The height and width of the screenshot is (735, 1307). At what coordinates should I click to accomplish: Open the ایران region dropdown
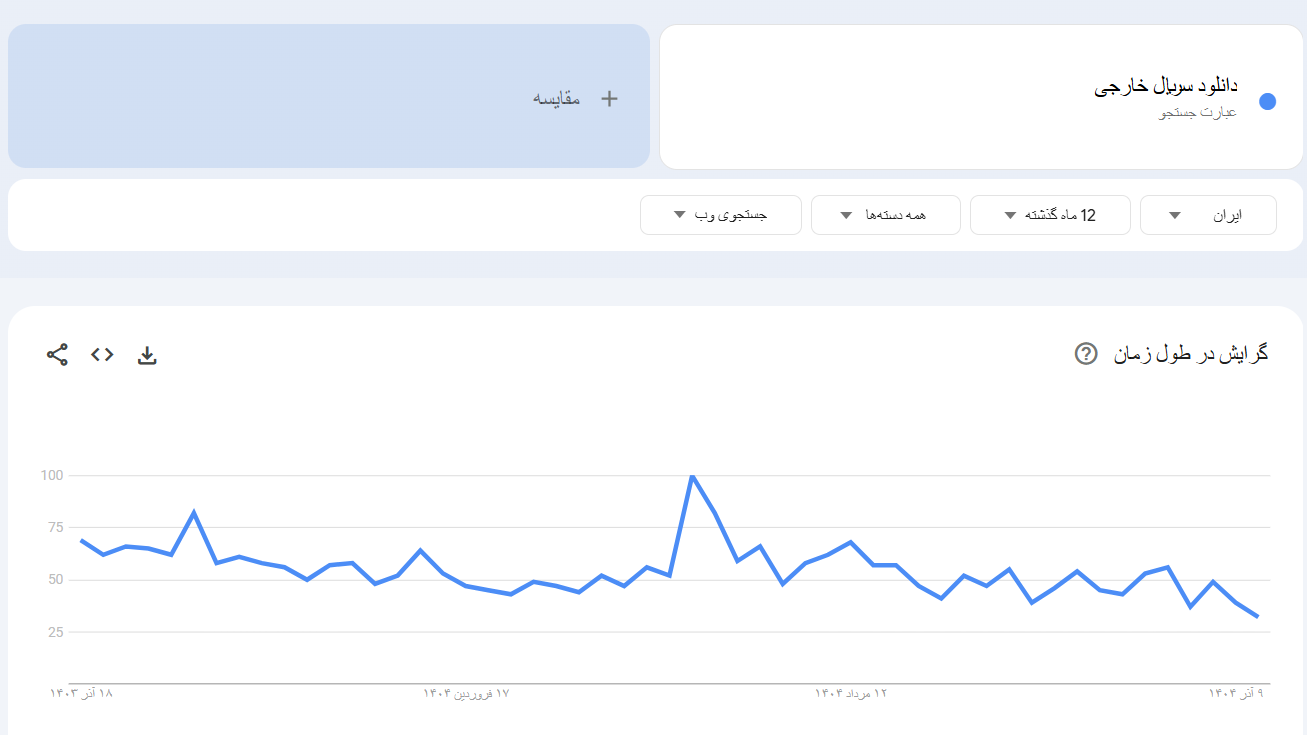[1208, 215]
